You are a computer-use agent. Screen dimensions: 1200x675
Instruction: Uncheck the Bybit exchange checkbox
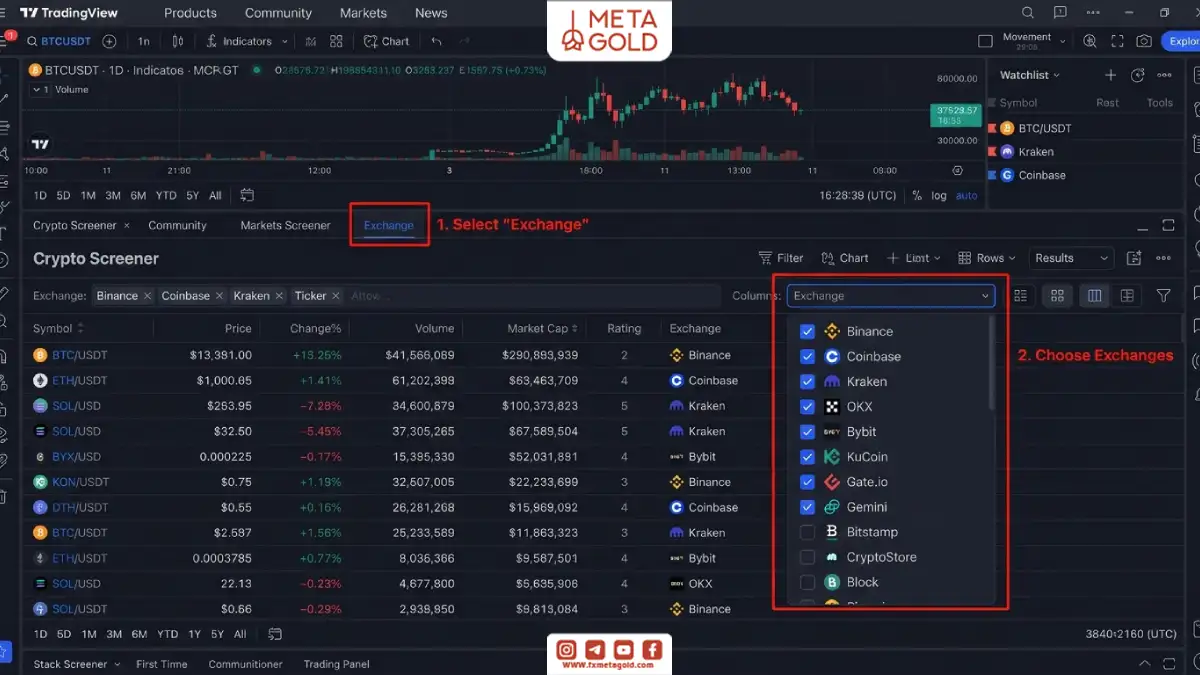pyautogui.click(x=807, y=432)
